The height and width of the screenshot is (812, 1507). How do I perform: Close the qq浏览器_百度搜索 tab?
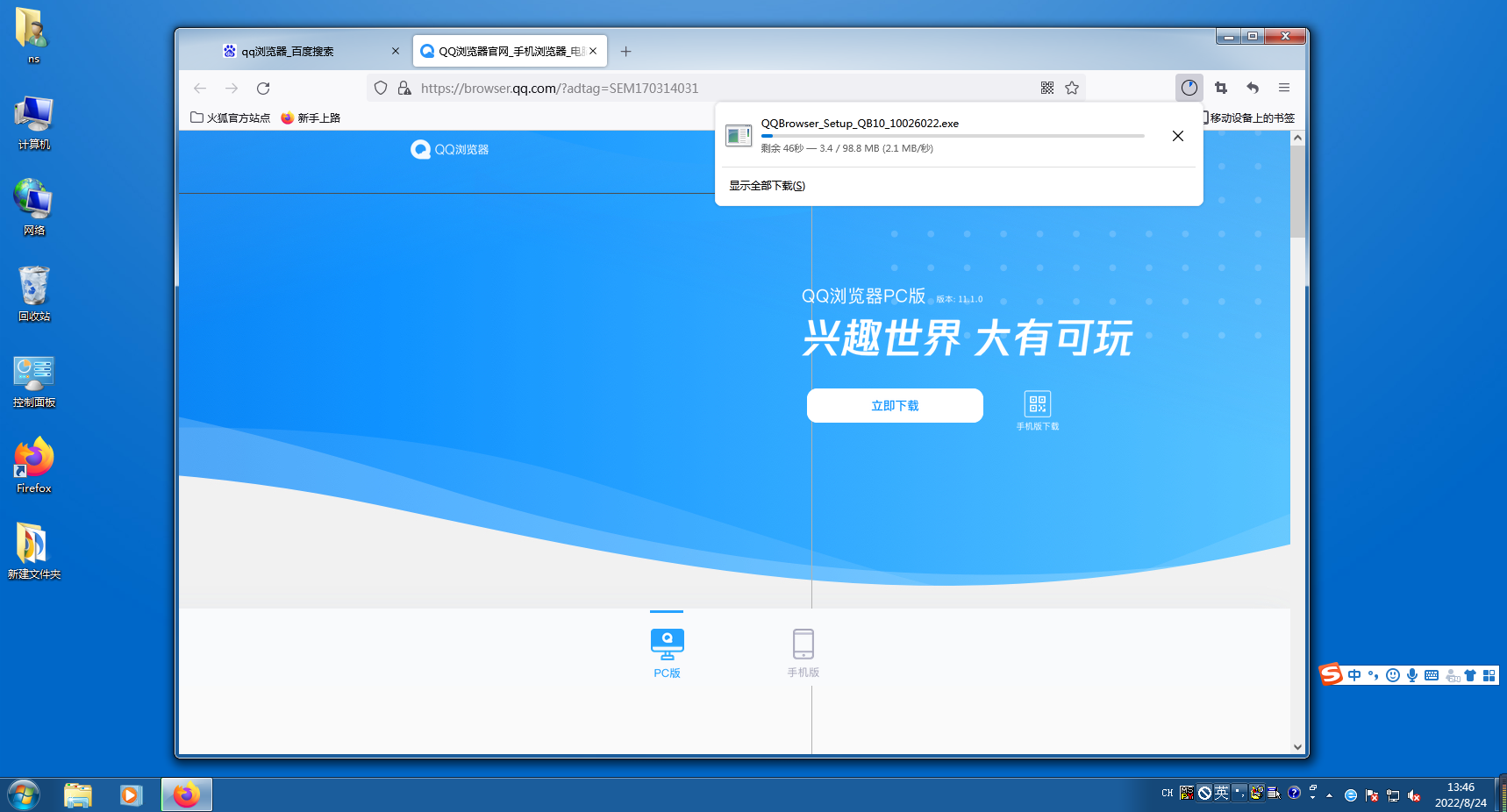click(396, 52)
